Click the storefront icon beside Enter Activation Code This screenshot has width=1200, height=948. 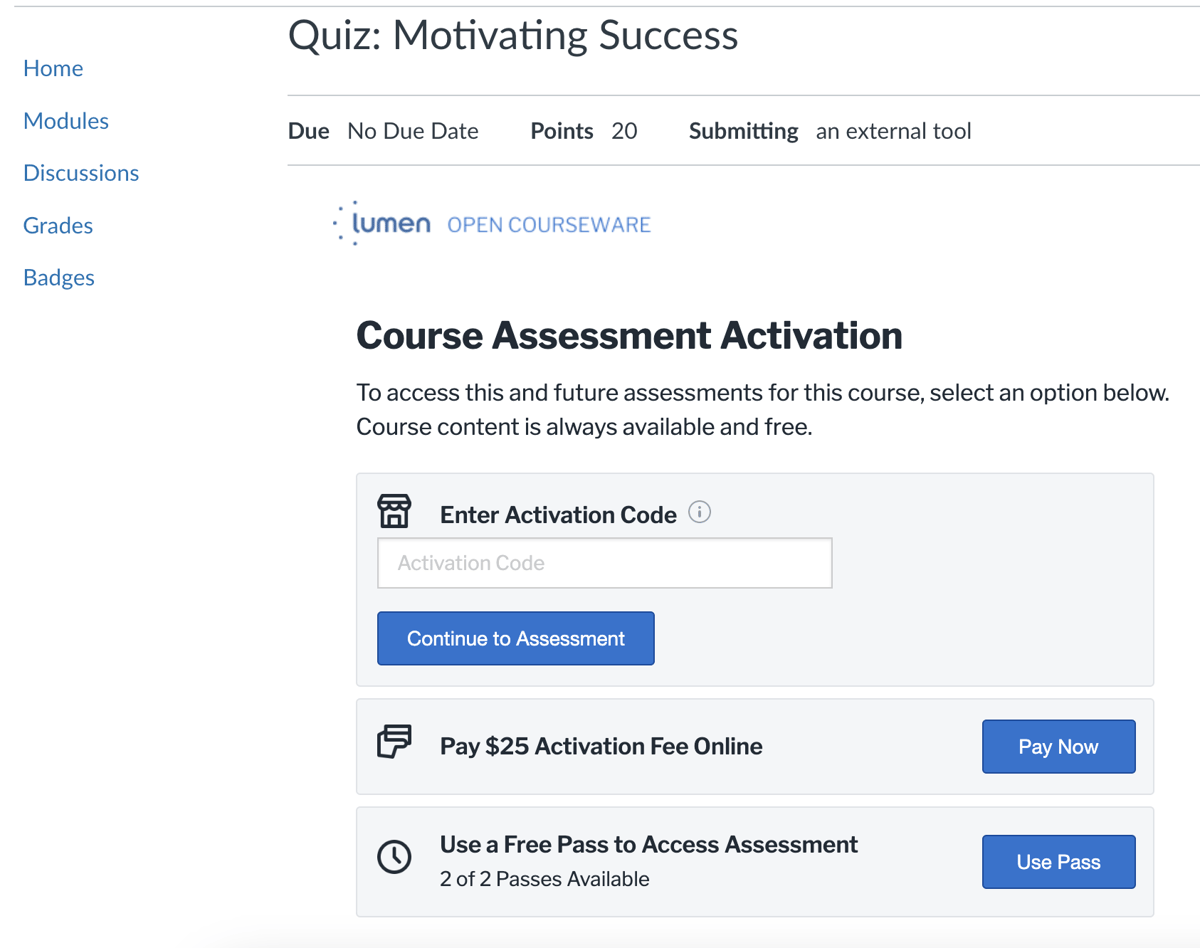[x=394, y=510]
